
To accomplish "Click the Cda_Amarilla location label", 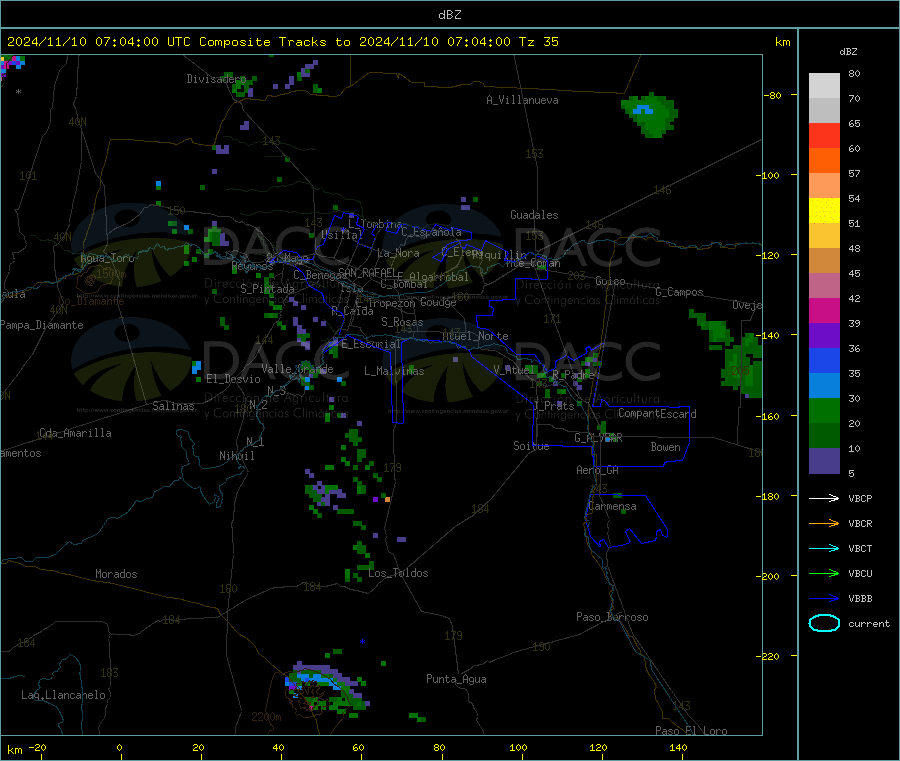I will [75, 433].
